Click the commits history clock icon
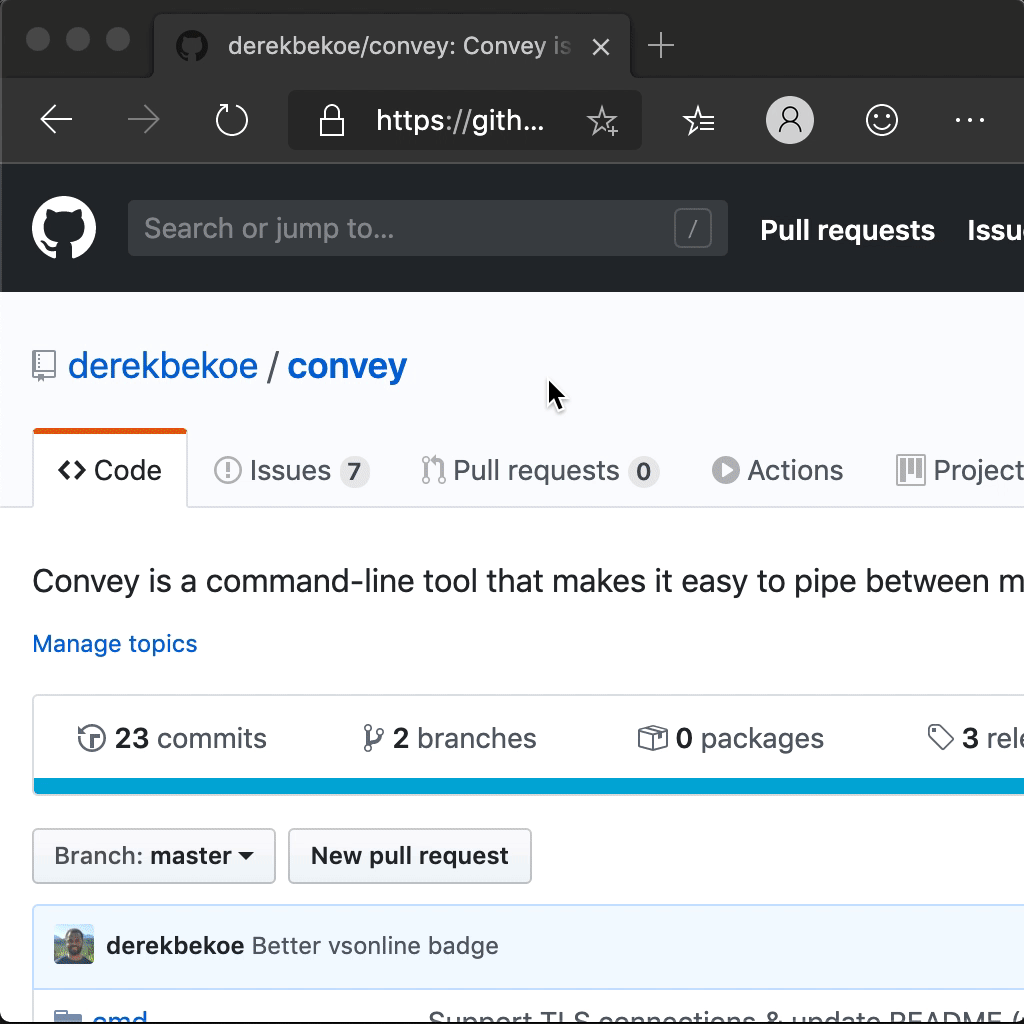This screenshot has width=1024, height=1024. 91,739
